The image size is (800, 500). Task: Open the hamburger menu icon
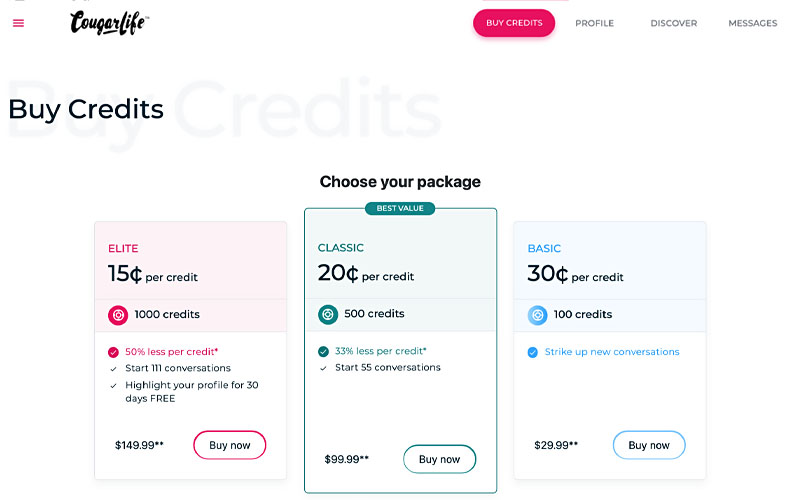click(x=18, y=23)
